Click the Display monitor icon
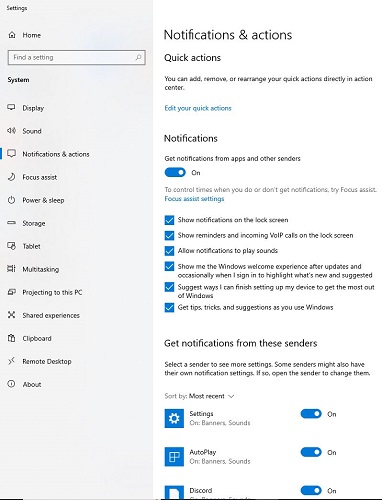382x500 pixels. click(12, 107)
